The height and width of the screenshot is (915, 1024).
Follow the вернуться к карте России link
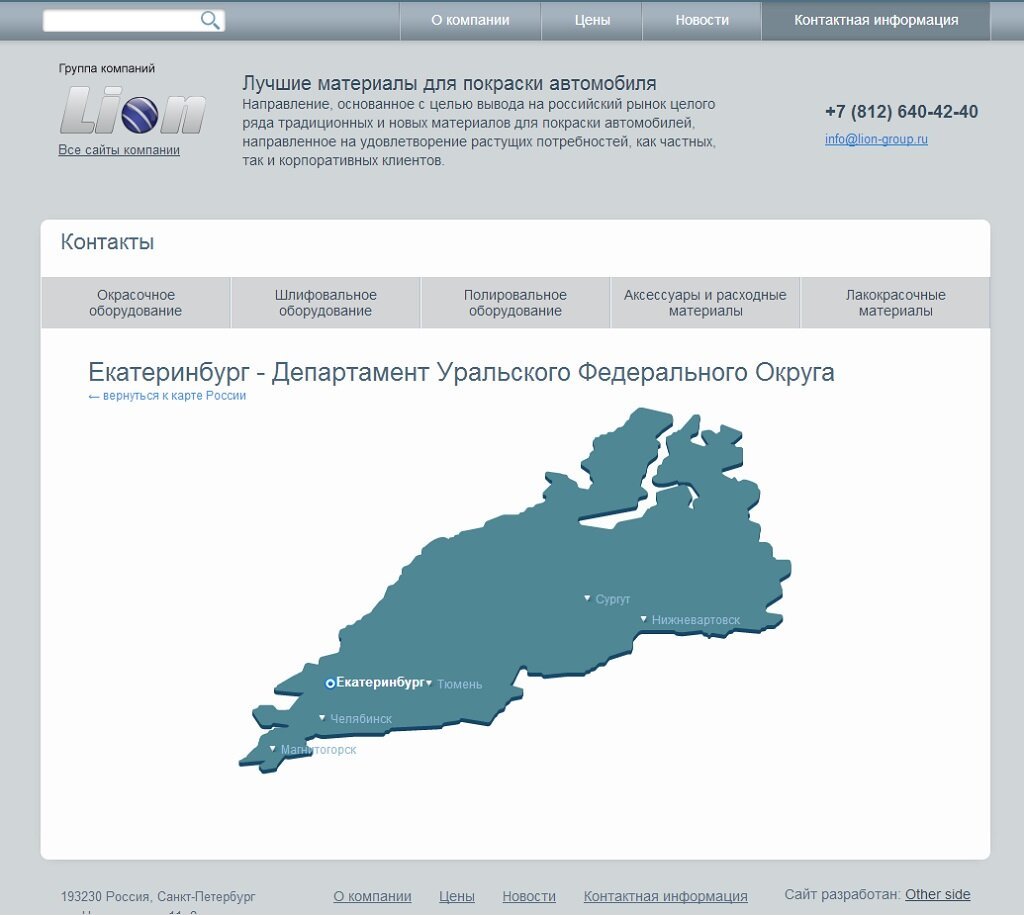point(167,396)
